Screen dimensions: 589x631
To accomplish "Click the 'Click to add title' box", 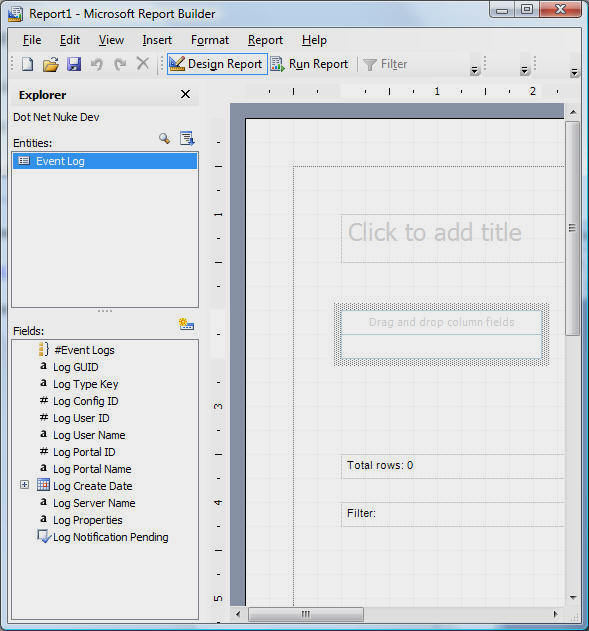I will (x=453, y=239).
